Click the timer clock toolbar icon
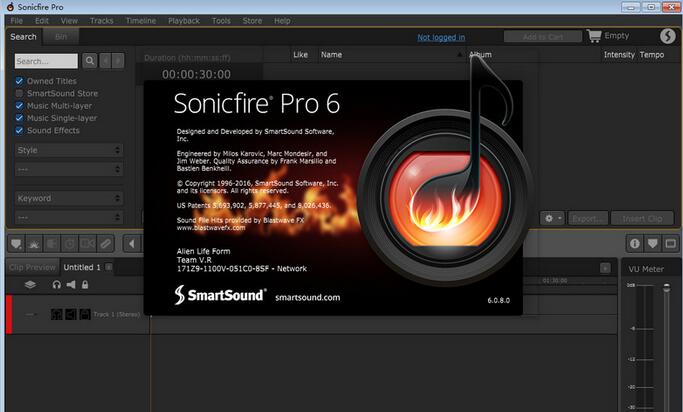683x412 pixels. tap(70, 244)
